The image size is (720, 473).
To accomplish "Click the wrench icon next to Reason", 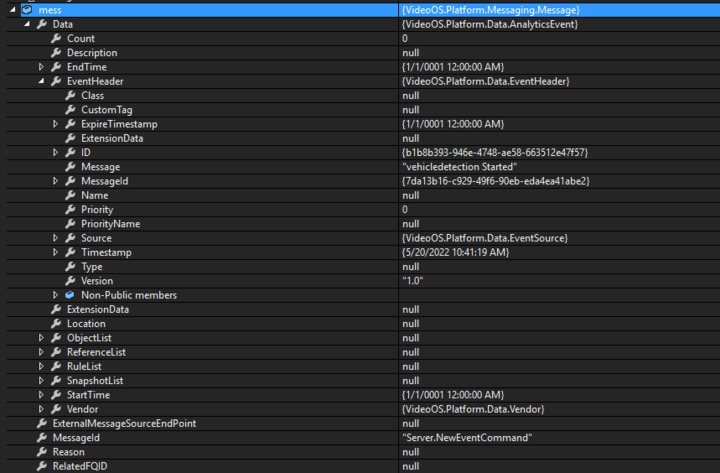I will pyautogui.click(x=41, y=452).
